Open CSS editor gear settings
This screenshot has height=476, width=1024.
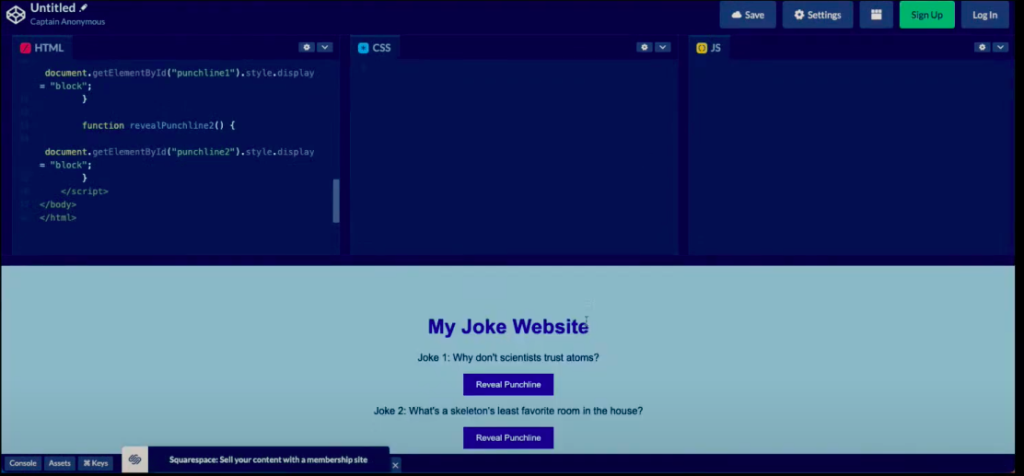645,47
